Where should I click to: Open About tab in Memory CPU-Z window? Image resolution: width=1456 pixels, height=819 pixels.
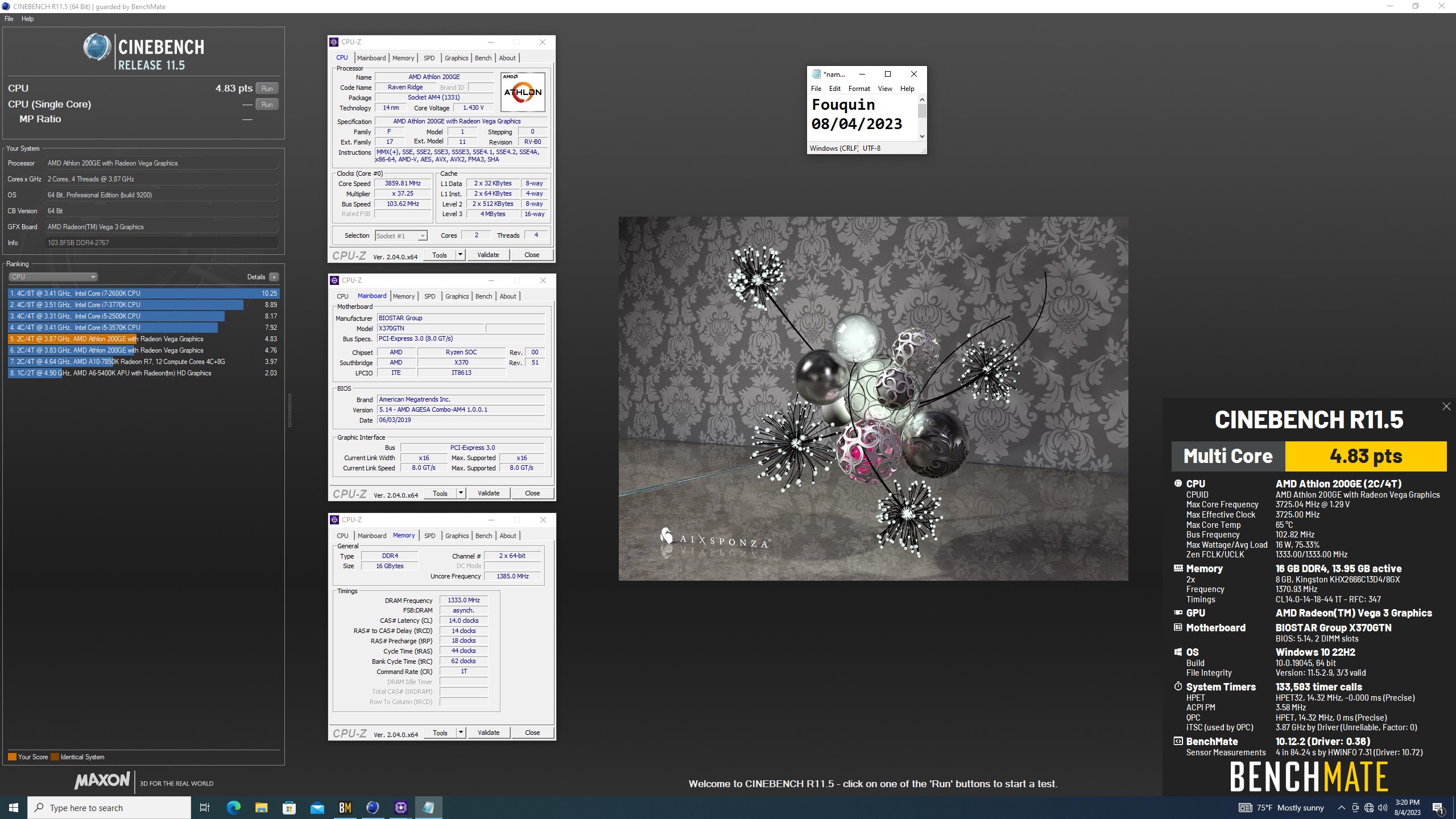pyautogui.click(x=508, y=536)
